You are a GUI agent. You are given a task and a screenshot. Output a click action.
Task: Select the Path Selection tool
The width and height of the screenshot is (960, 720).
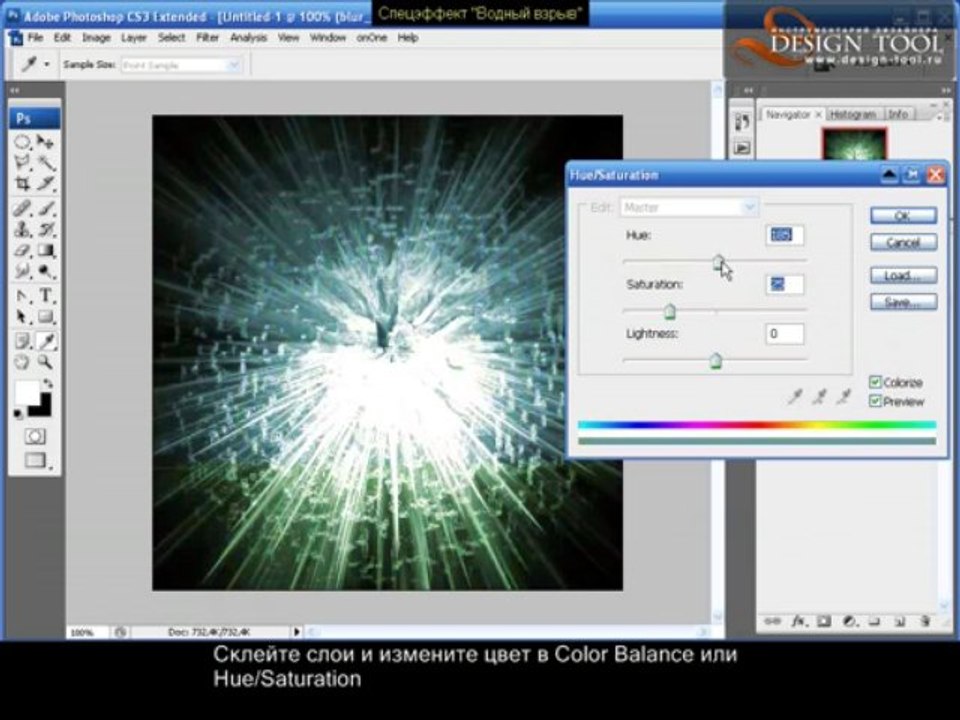coord(23,317)
